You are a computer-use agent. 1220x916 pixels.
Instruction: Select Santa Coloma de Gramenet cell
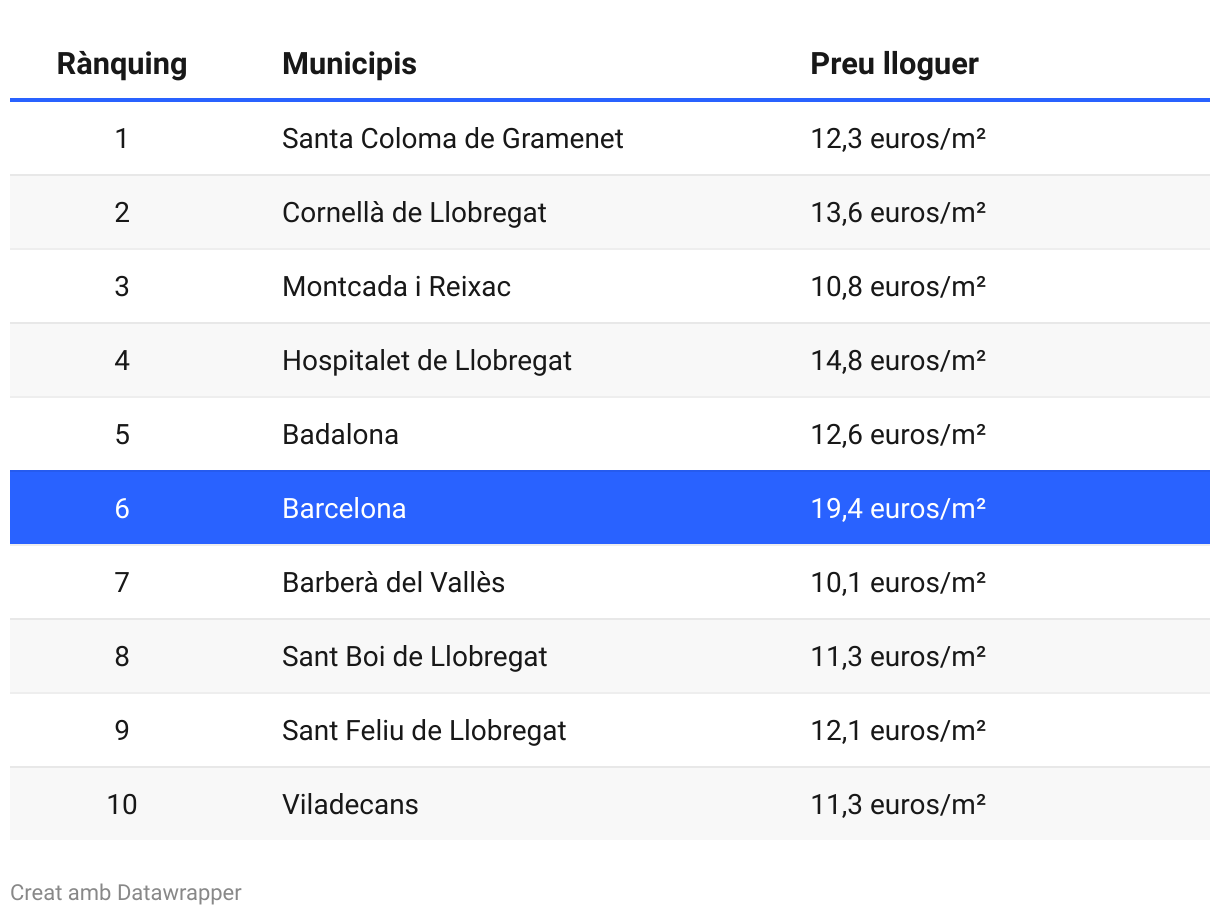click(453, 138)
